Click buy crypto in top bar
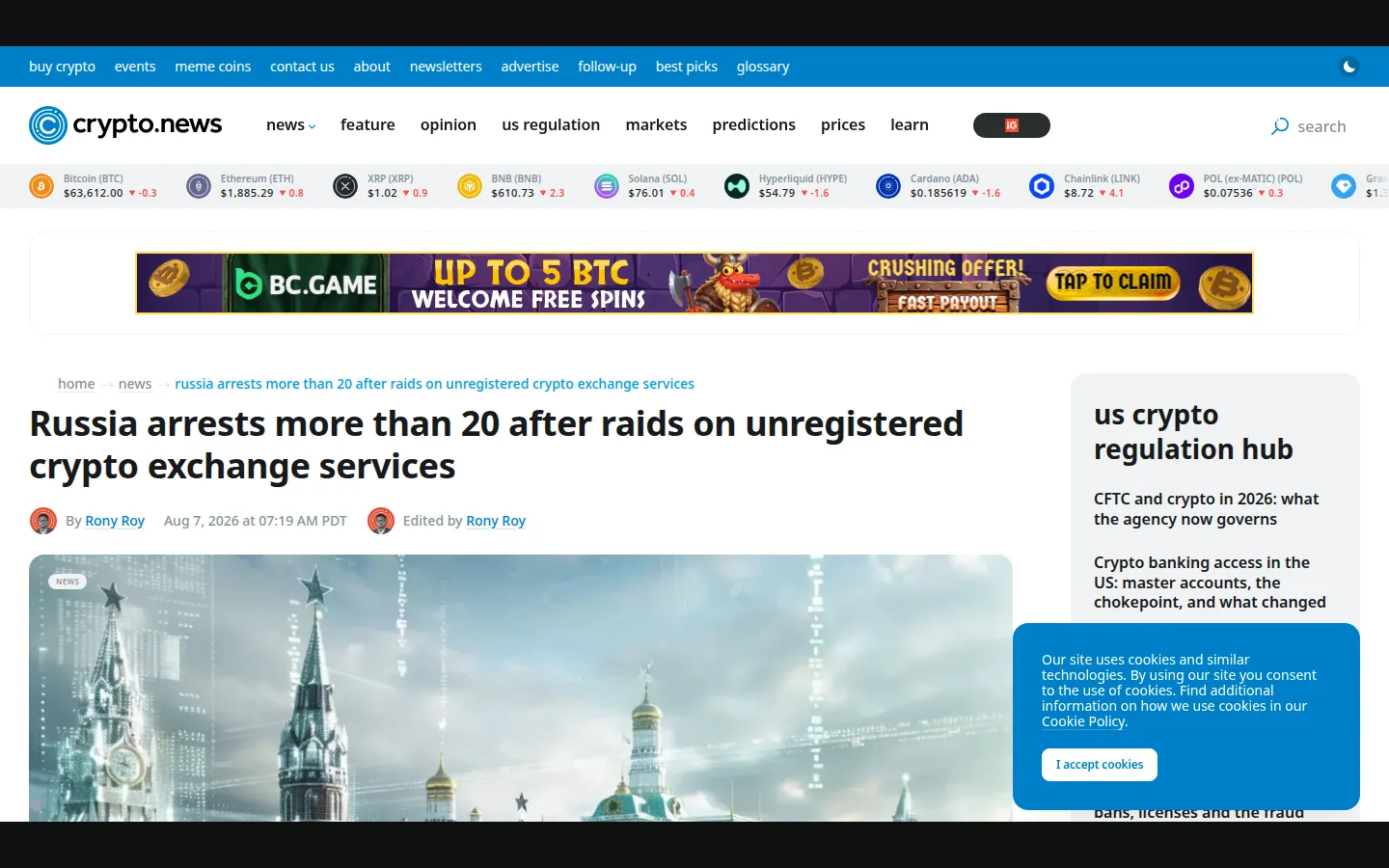 click(x=63, y=67)
